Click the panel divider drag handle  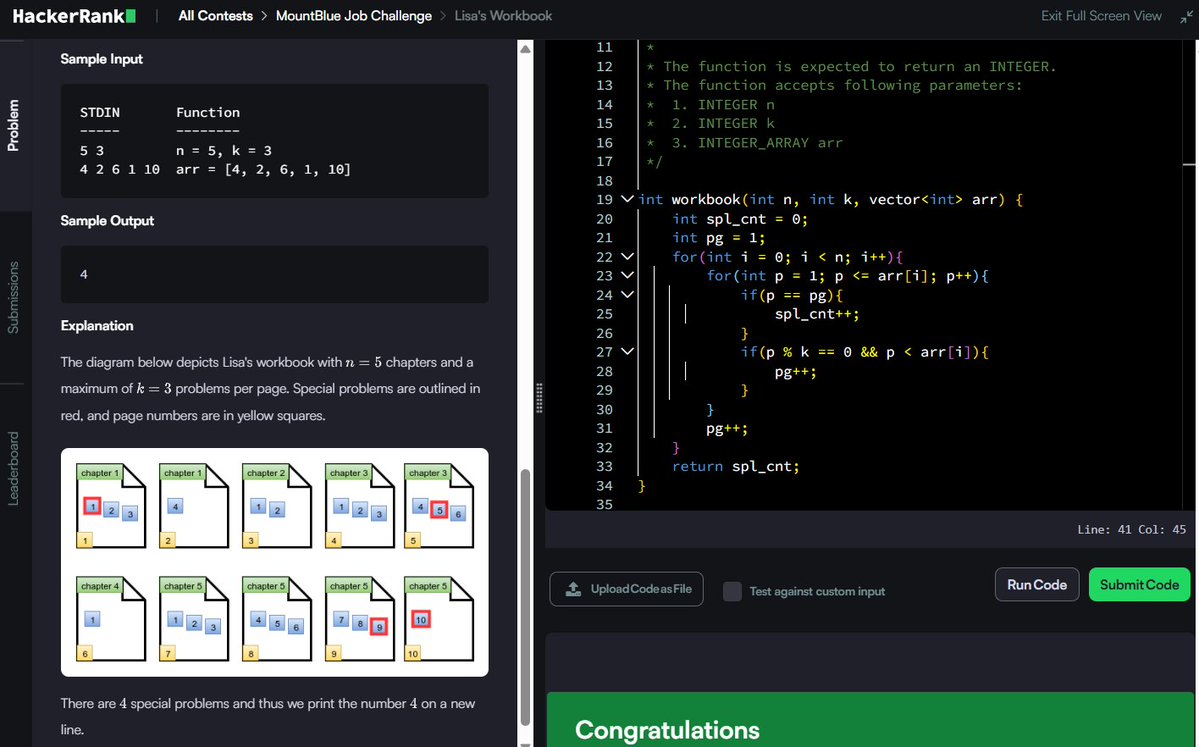pyautogui.click(x=539, y=398)
